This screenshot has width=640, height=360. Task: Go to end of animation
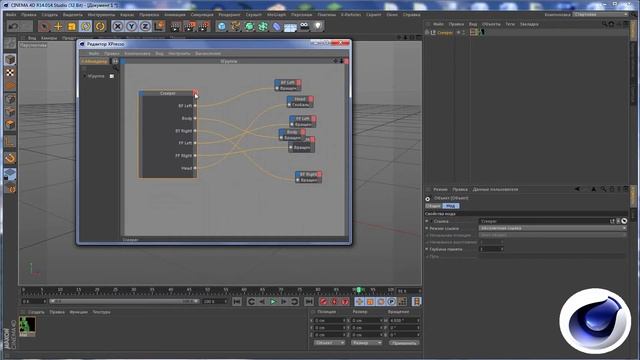coord(309,302)
